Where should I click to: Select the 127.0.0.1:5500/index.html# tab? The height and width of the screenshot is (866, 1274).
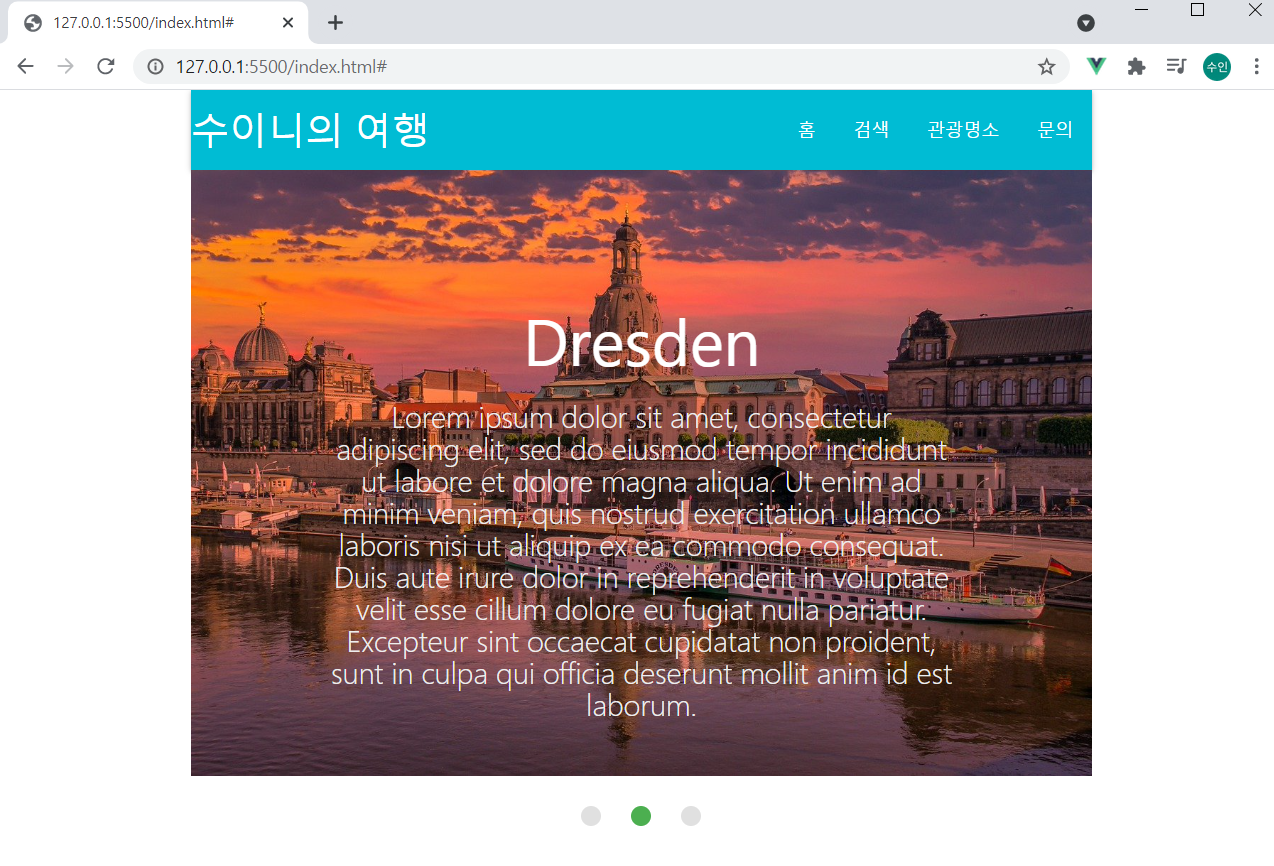[x=158, y=22]
